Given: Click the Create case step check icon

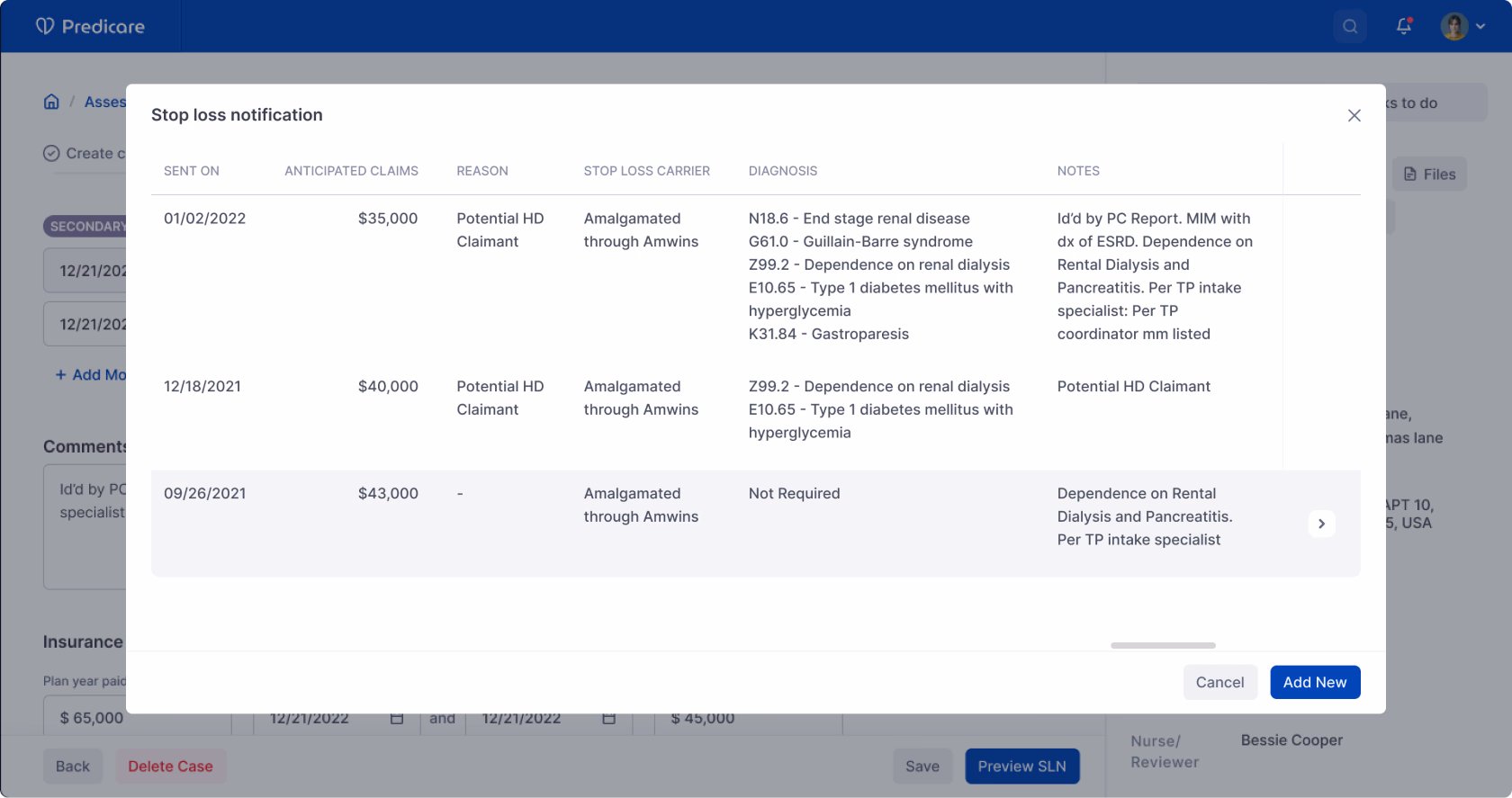Looking at the screenshot, I should coord(51,154).
